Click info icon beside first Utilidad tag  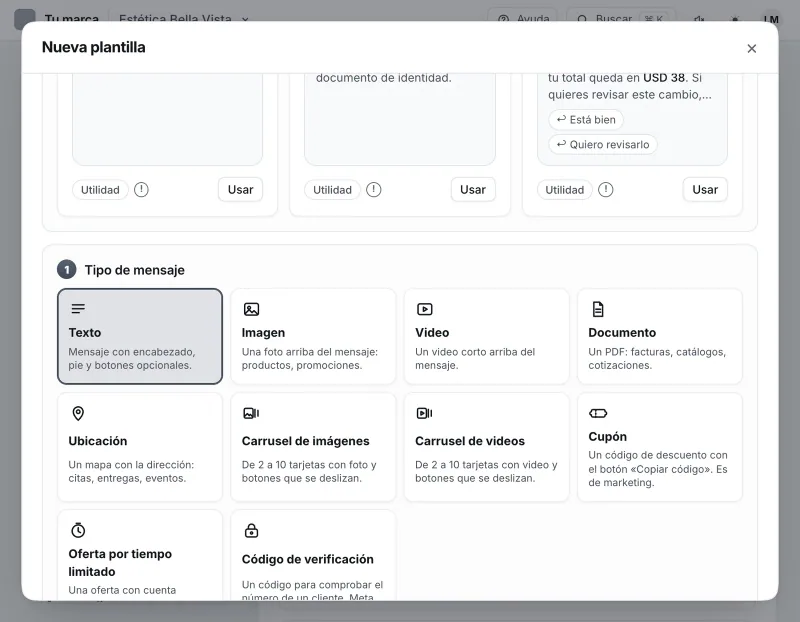coord(141,190)
